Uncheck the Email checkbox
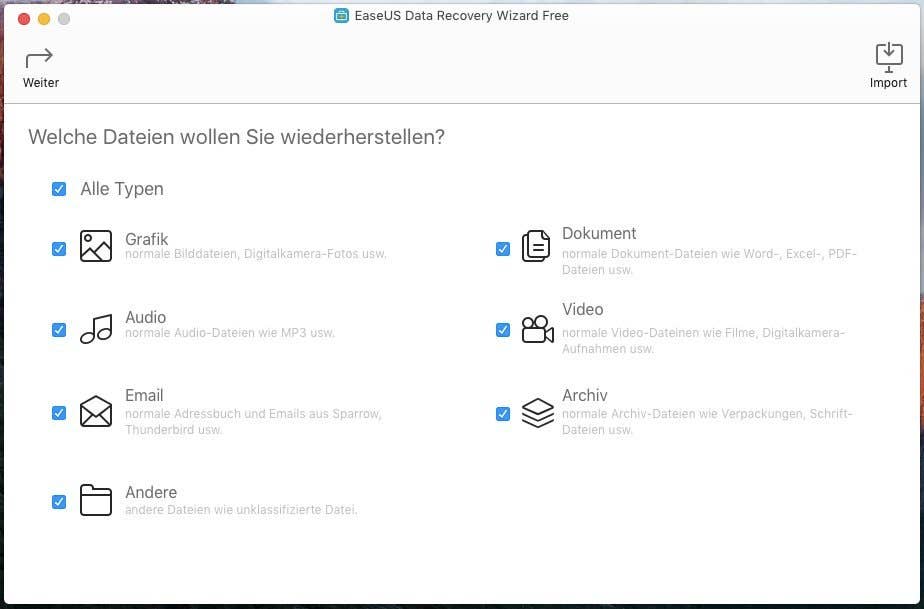The width and height of the screenshot is (924, 609). [x=59, y=412]
